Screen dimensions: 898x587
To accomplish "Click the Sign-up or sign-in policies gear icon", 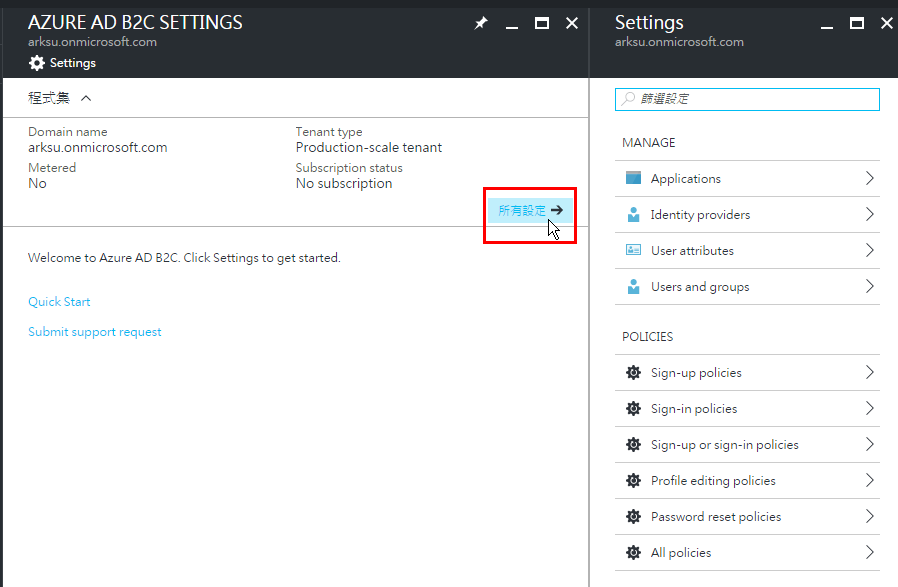I will (633, 445).
